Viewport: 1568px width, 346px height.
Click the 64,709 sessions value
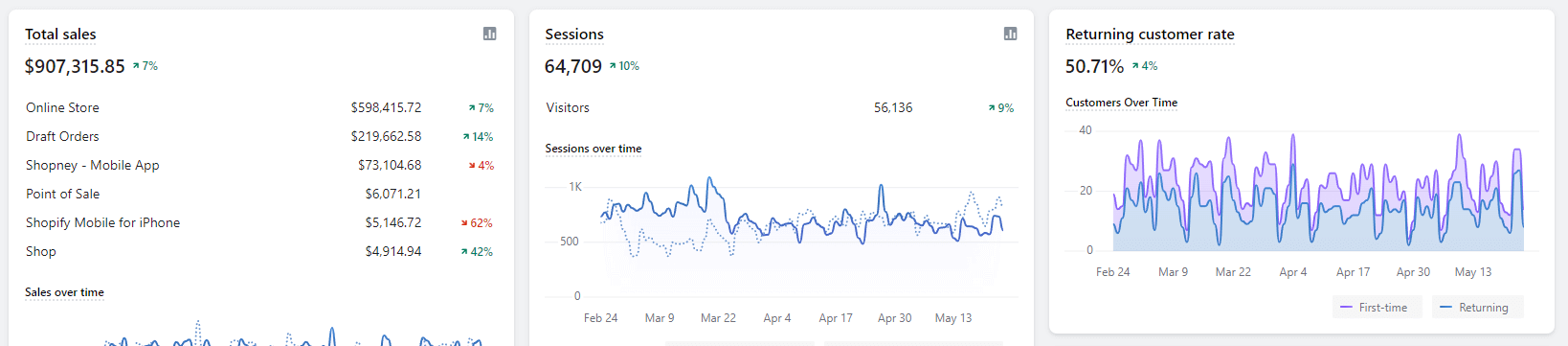(x=573, y=66)
